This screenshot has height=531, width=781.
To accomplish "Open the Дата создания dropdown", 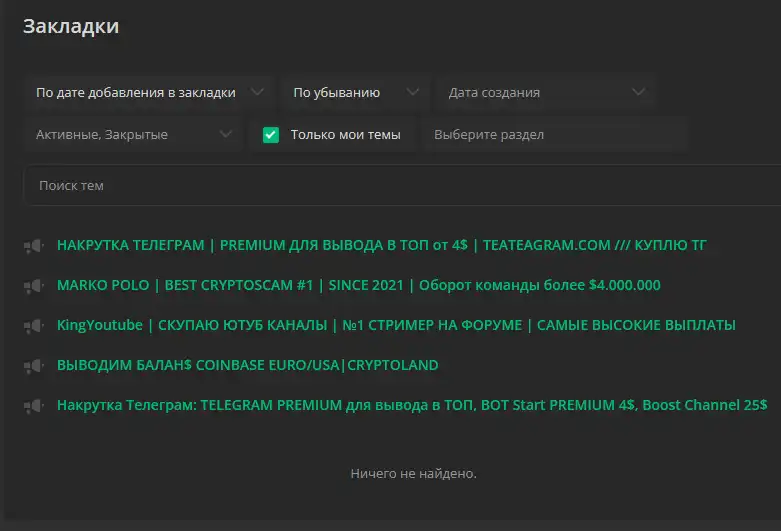I will [530, 92].
